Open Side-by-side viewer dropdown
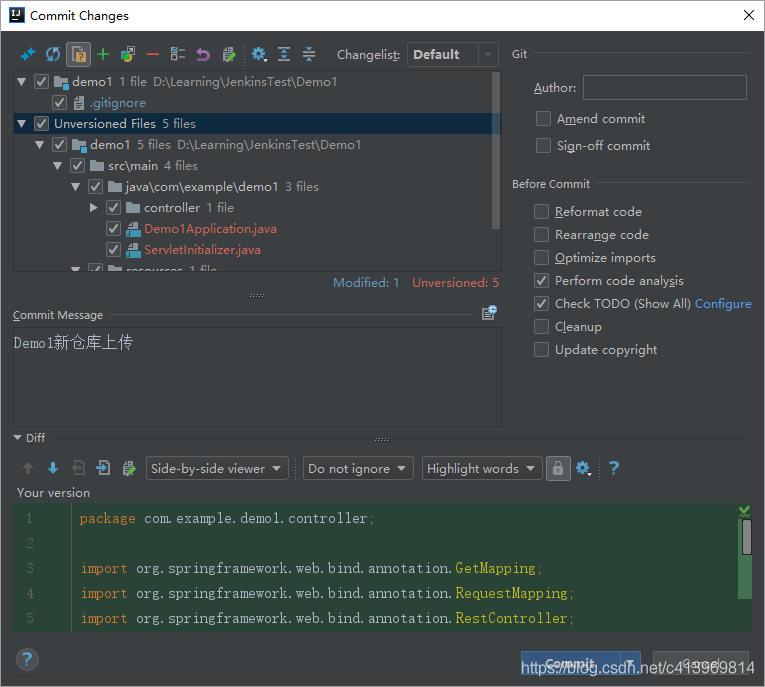The height and width of the screenshot is (687, 765). click(x=217, y=468)
